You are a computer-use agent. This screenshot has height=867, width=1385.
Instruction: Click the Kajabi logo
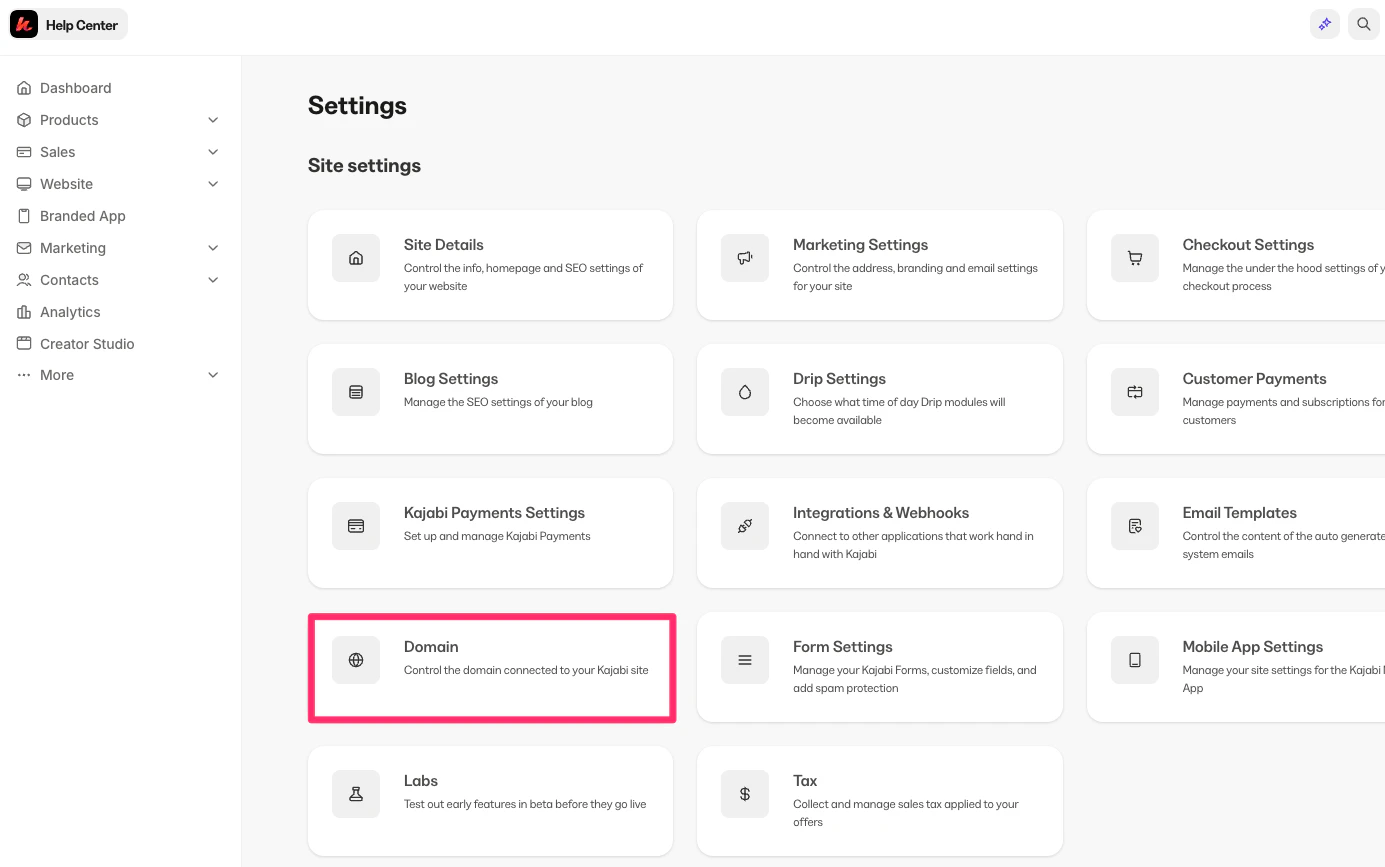point(23,23)
